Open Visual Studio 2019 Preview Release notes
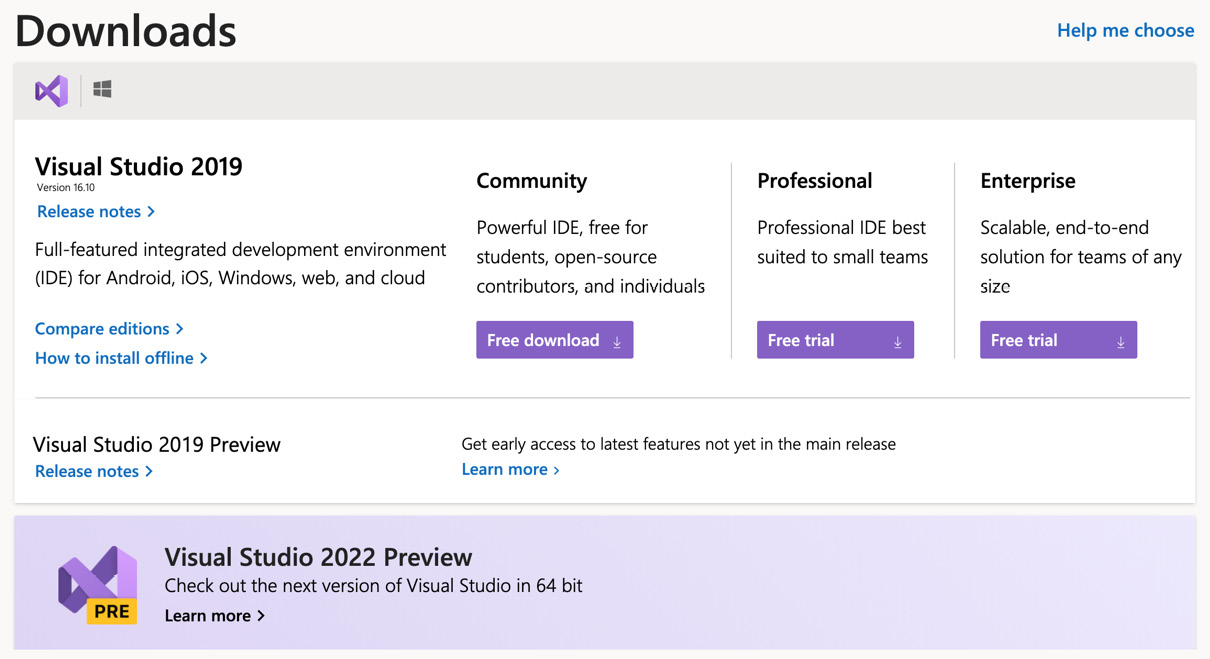The width and height of the screenshot is (1210, 659). [94, 471]
